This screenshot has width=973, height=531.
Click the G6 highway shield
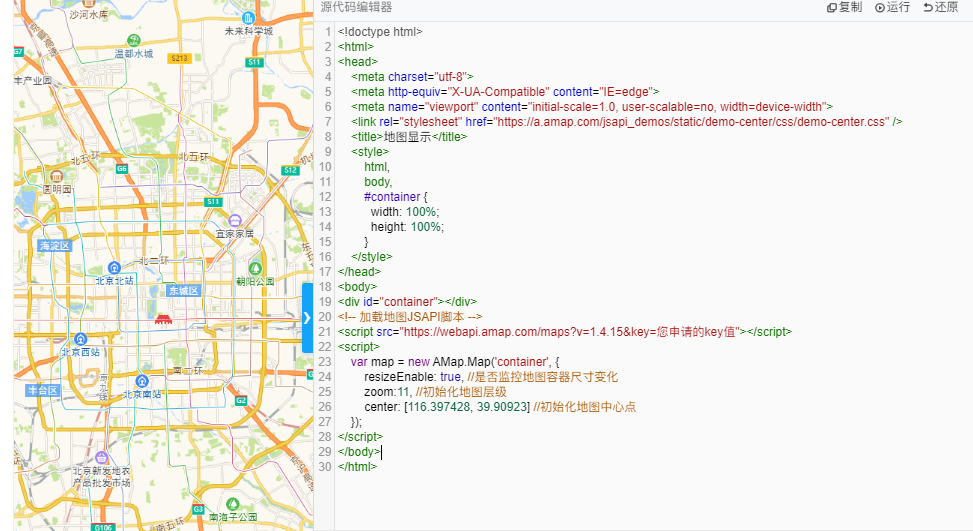tap(122, 169)
